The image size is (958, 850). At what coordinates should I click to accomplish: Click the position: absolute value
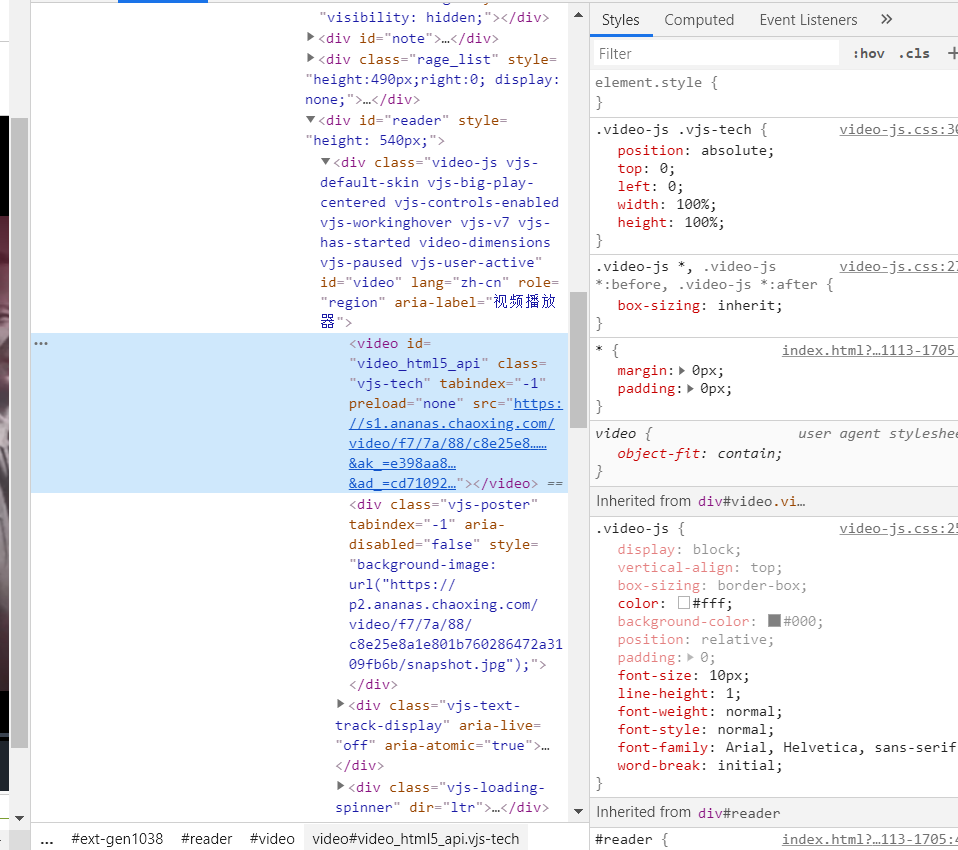tap(737, 150)
